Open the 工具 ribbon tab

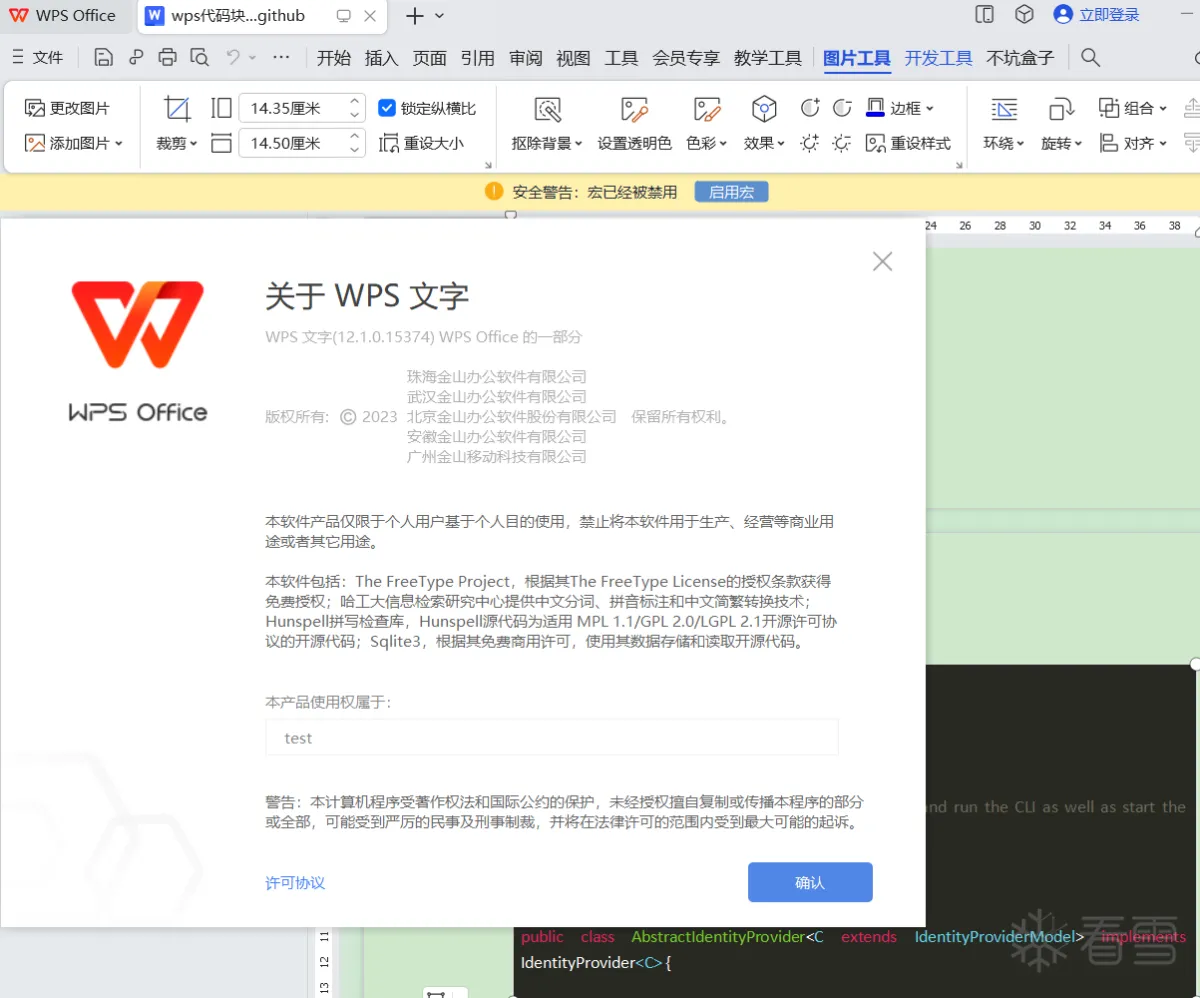pyautogui.click(x=621, y=58)
